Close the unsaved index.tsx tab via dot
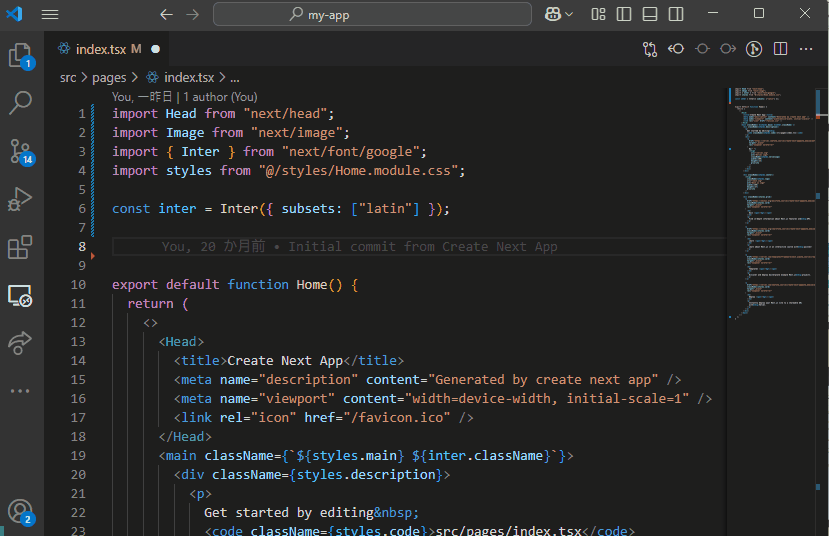 point(155,49)
